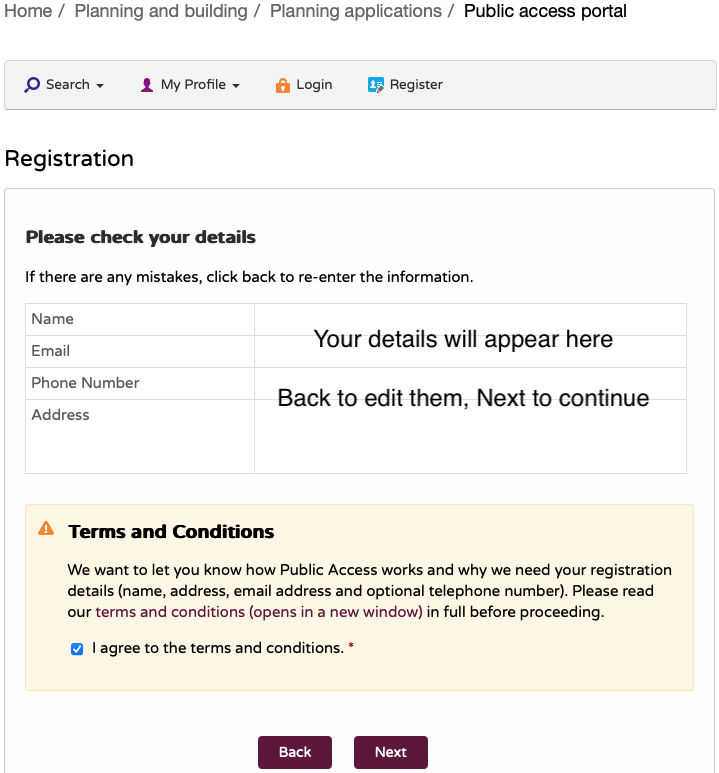Click the 'I agree to the terms' label
Image resolution: width=719 pixels, height=773 pixels.
pos(217,648)
